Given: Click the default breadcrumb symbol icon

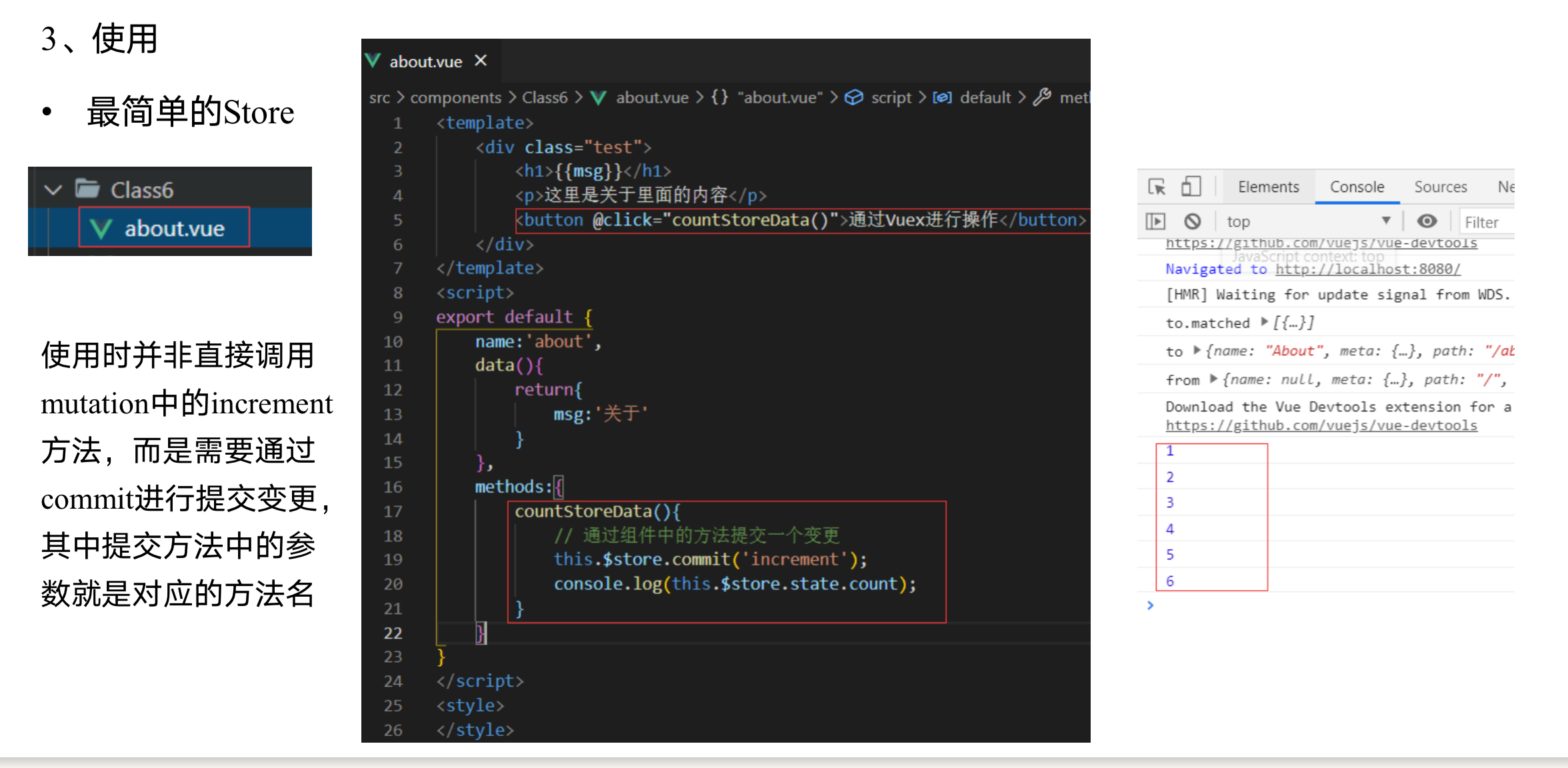Looking at the screenshot, I should [x=942, y=97].
